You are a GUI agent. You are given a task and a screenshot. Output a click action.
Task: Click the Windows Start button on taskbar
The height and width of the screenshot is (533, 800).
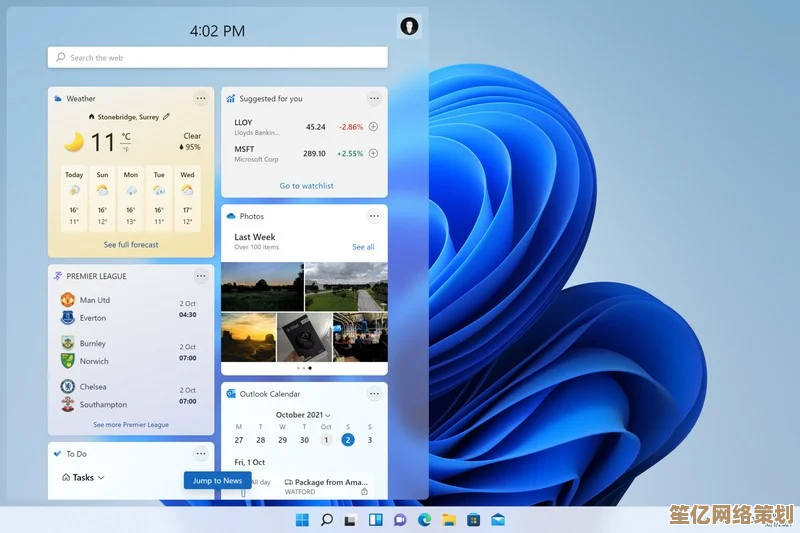[x=302, y=520]
